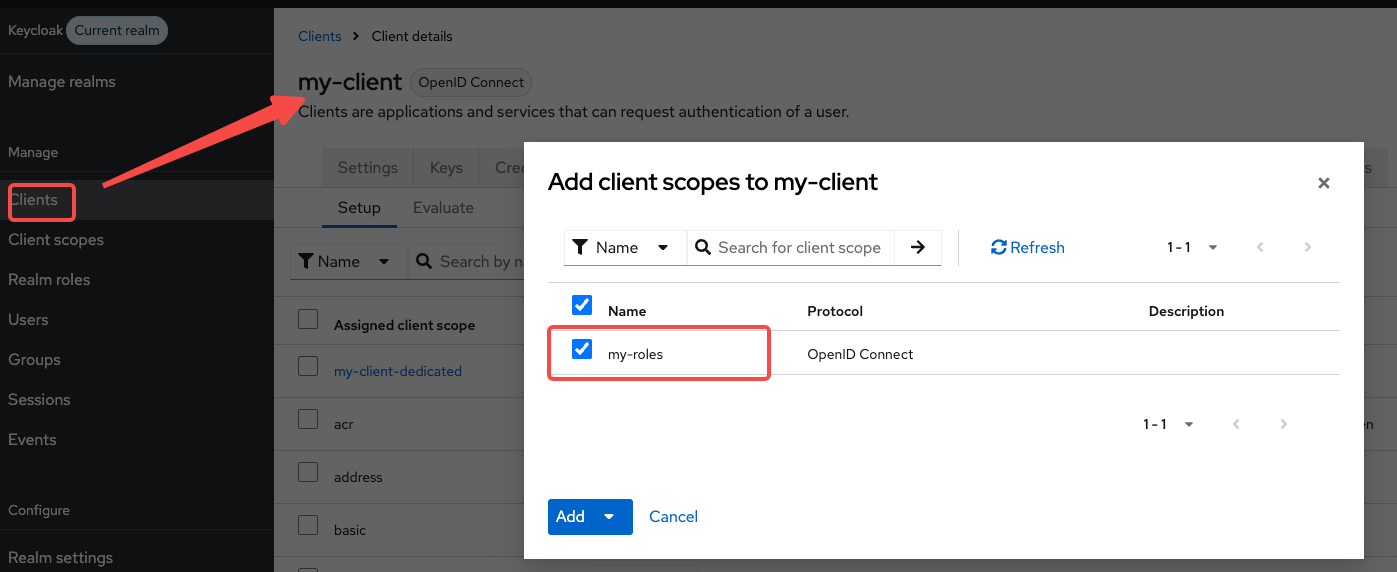
Task: Click the OpenID Connect protocol cell
Action: coord(860,354)
